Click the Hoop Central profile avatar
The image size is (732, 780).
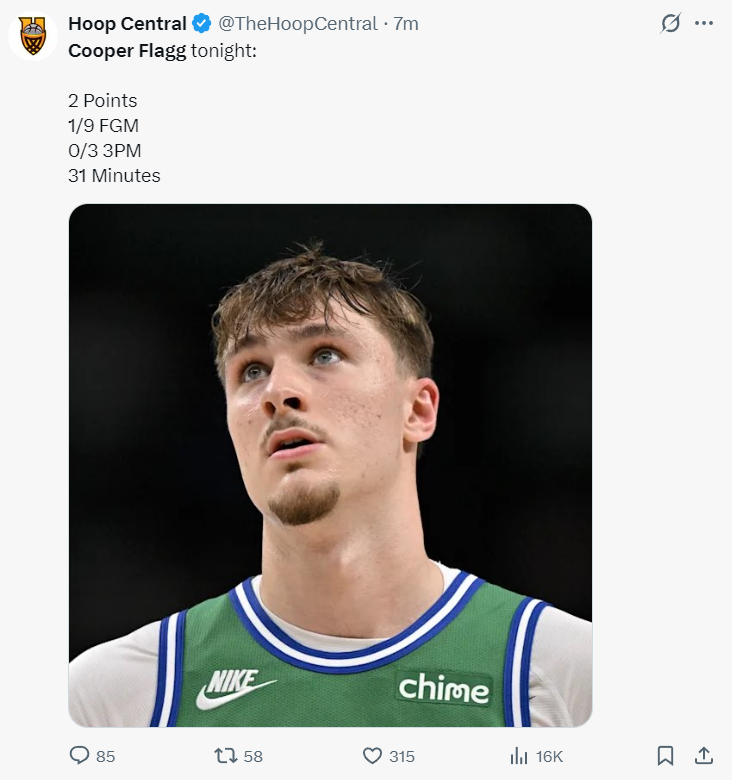(33, 36)
